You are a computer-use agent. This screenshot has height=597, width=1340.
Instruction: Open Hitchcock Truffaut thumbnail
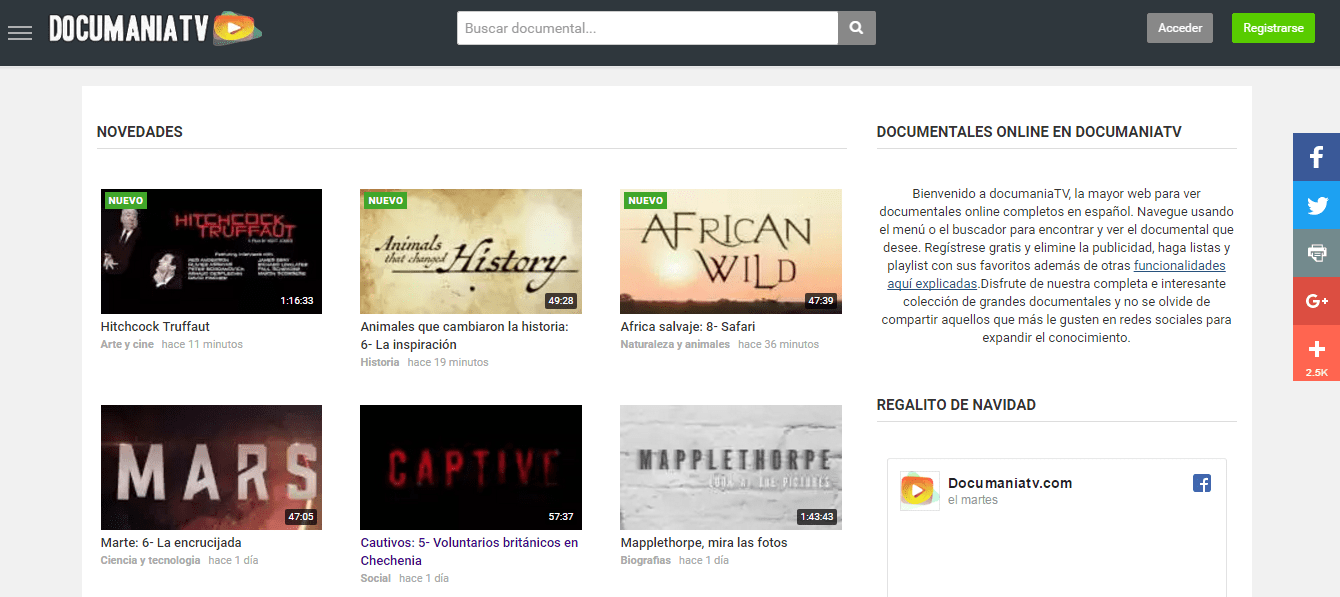tap(211, 251)
